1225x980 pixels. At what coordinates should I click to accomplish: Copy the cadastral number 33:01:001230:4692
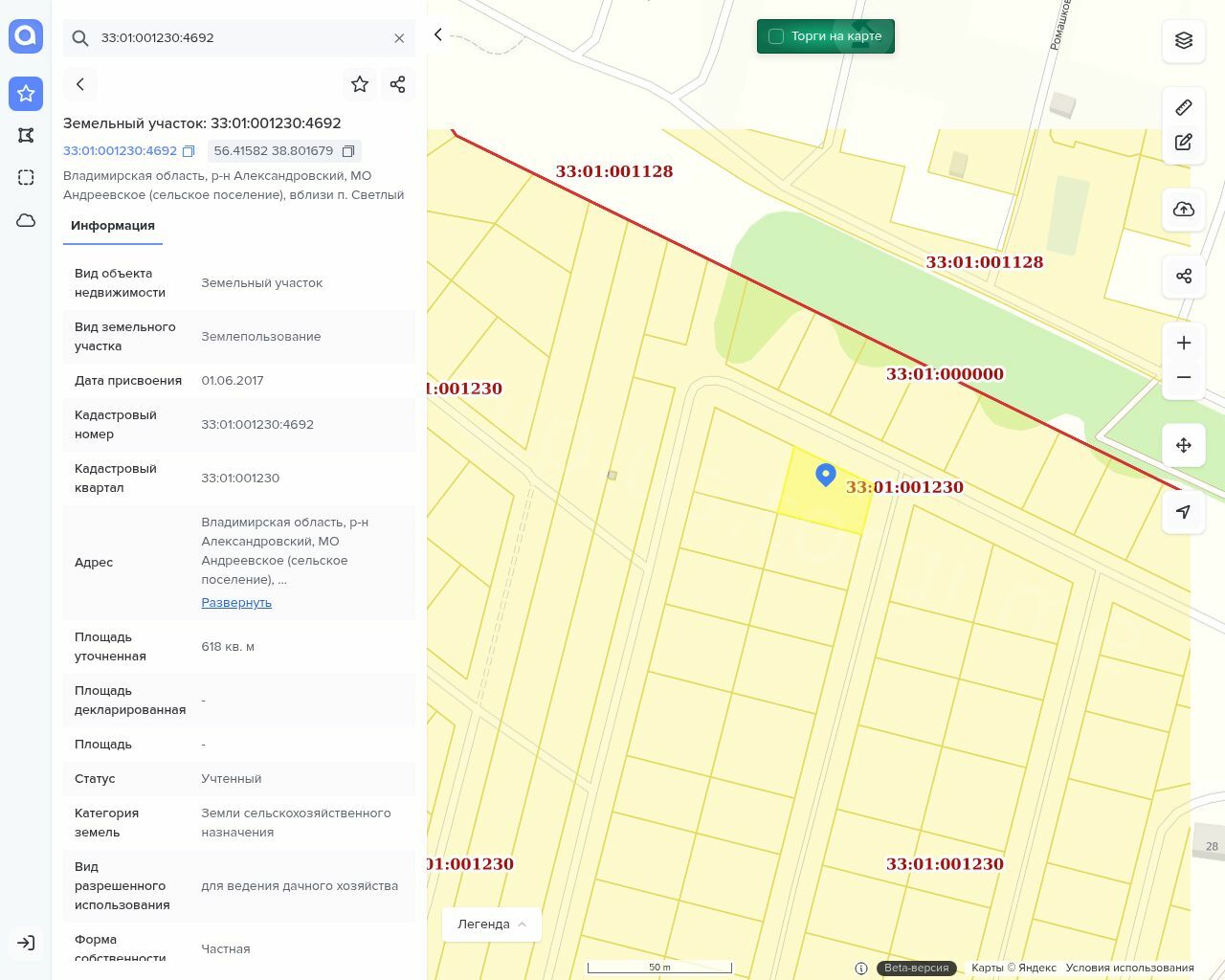189,151
